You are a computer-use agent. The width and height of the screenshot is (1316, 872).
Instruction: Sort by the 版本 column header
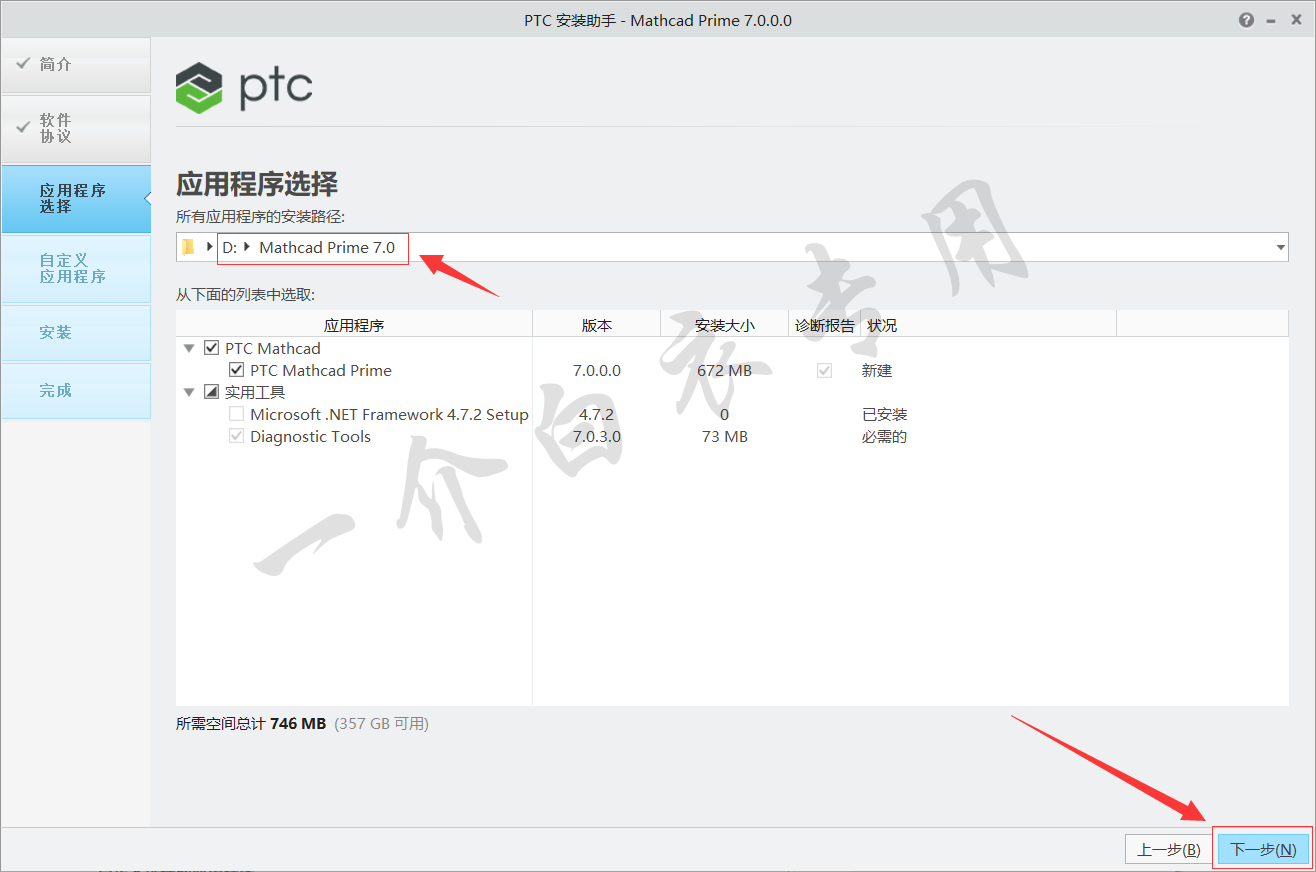[597, 324]
